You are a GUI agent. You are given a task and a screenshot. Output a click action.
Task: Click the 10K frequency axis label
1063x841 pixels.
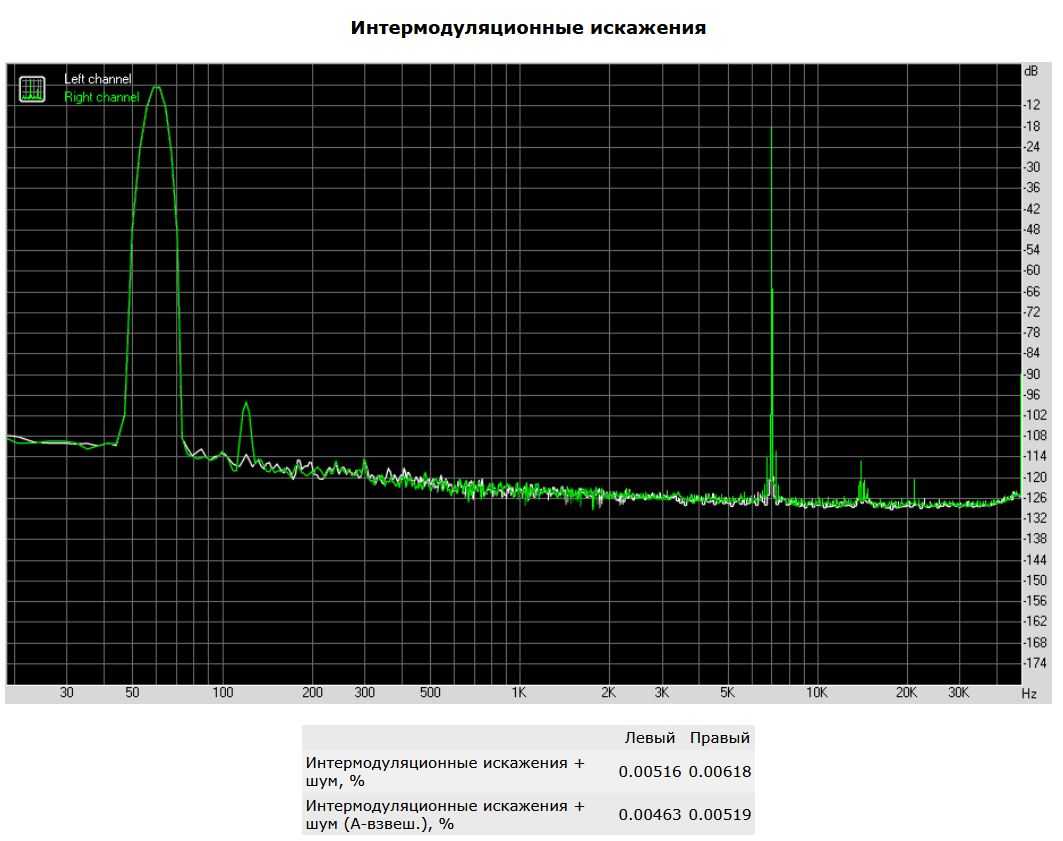(x=817, y=693)
